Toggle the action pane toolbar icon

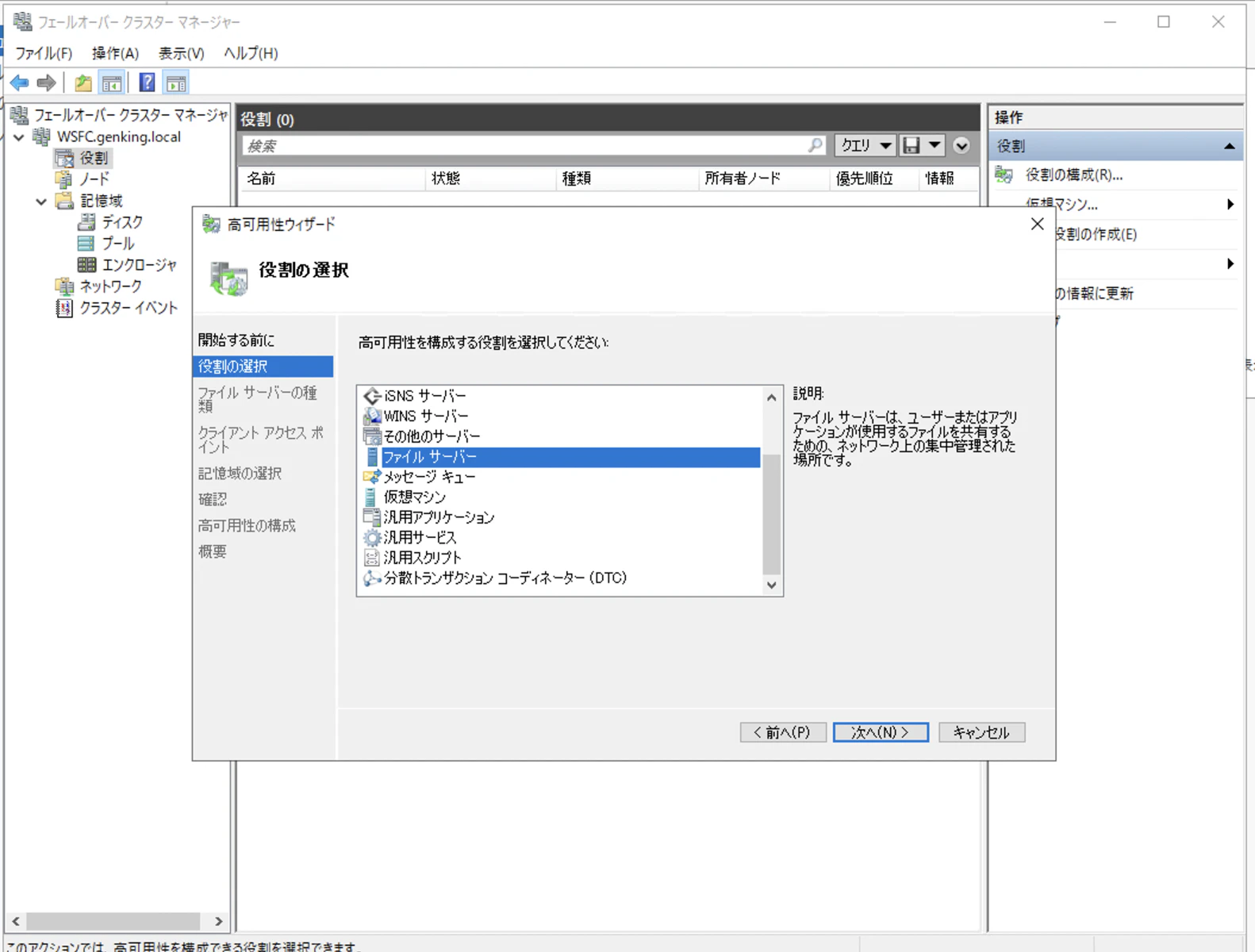pos(176,83)
